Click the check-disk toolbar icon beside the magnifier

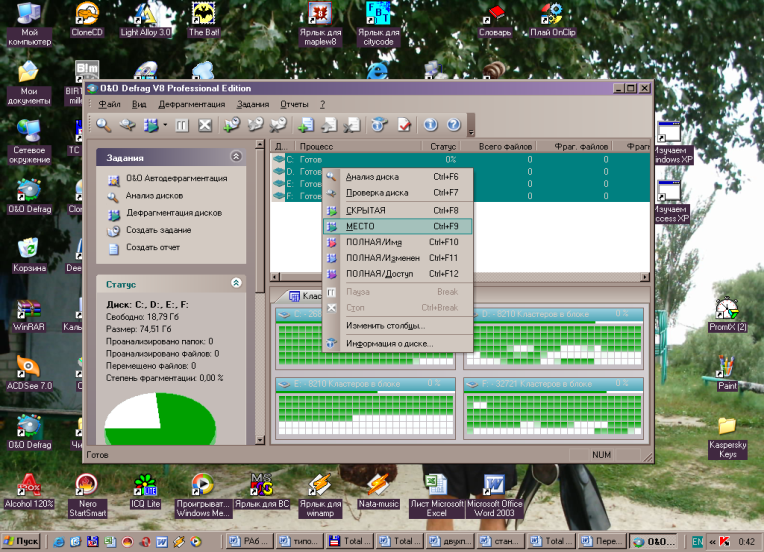coord(128,125)
